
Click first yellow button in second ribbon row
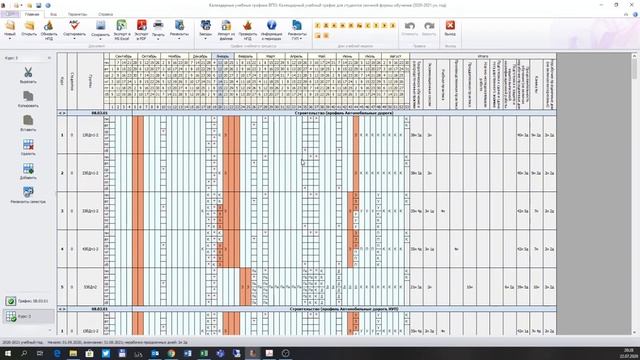click(x=317, y=36)
